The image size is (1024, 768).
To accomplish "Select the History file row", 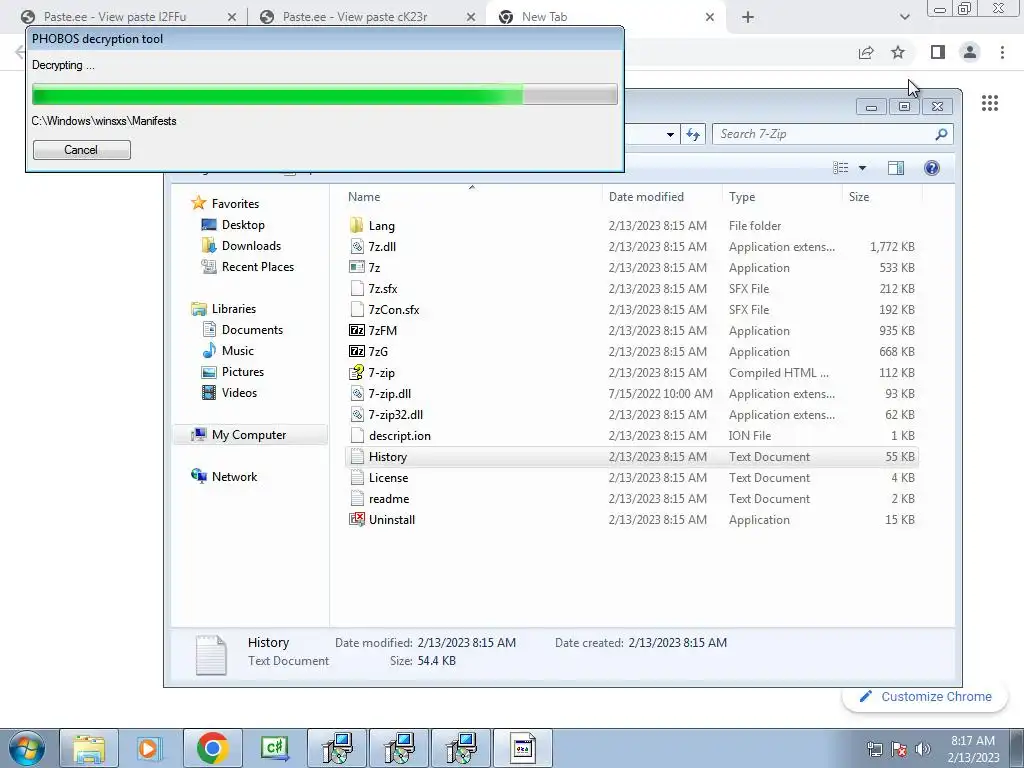I will coord(632,456).
